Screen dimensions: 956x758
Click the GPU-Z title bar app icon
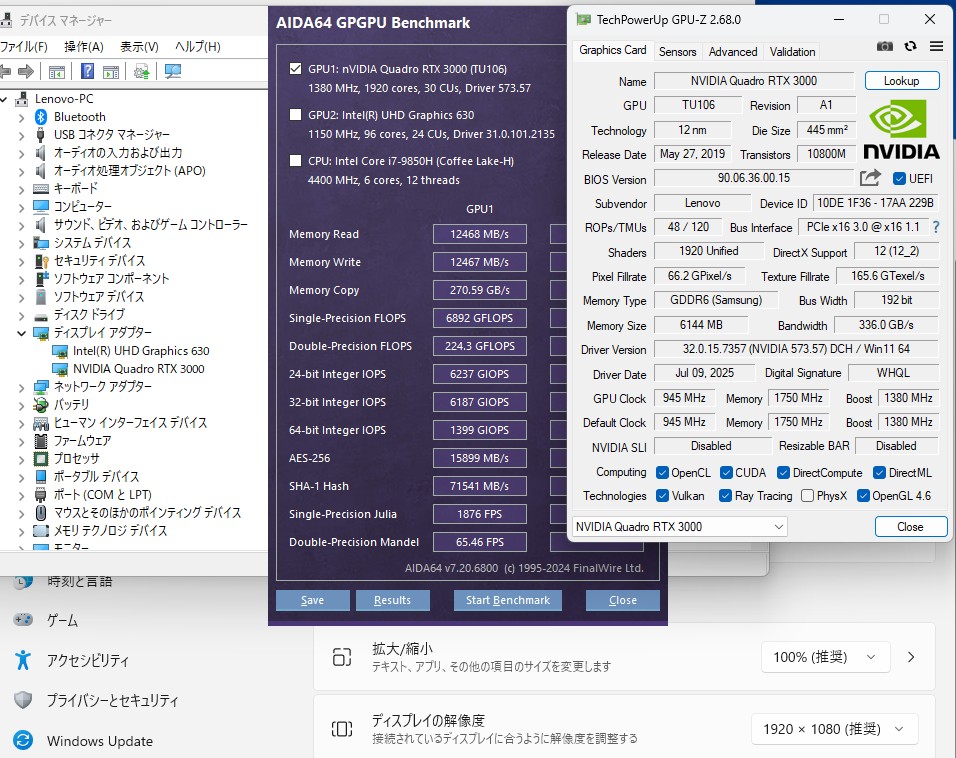click(x=583, y=20)
